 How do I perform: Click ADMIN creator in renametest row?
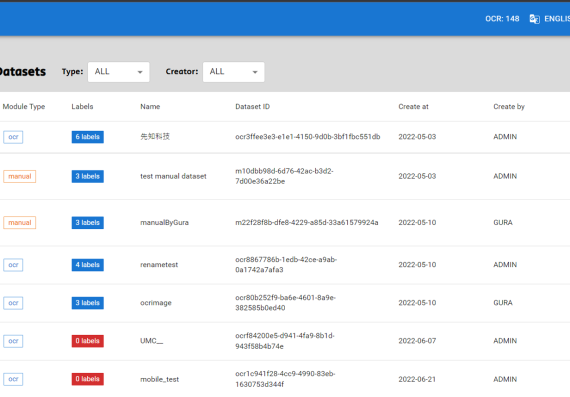tap(505, 265)
